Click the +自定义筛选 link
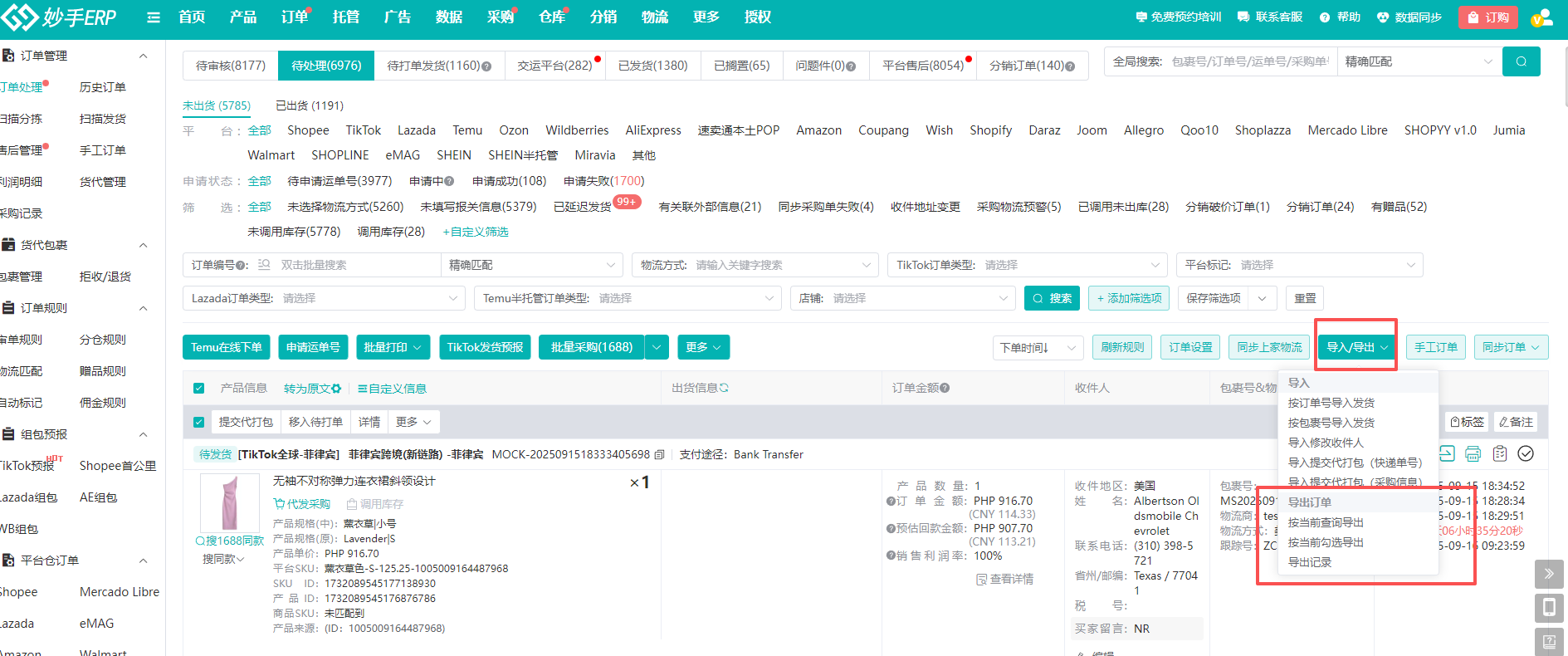This screenshot has width=1568, height=656. pos(476,232)
